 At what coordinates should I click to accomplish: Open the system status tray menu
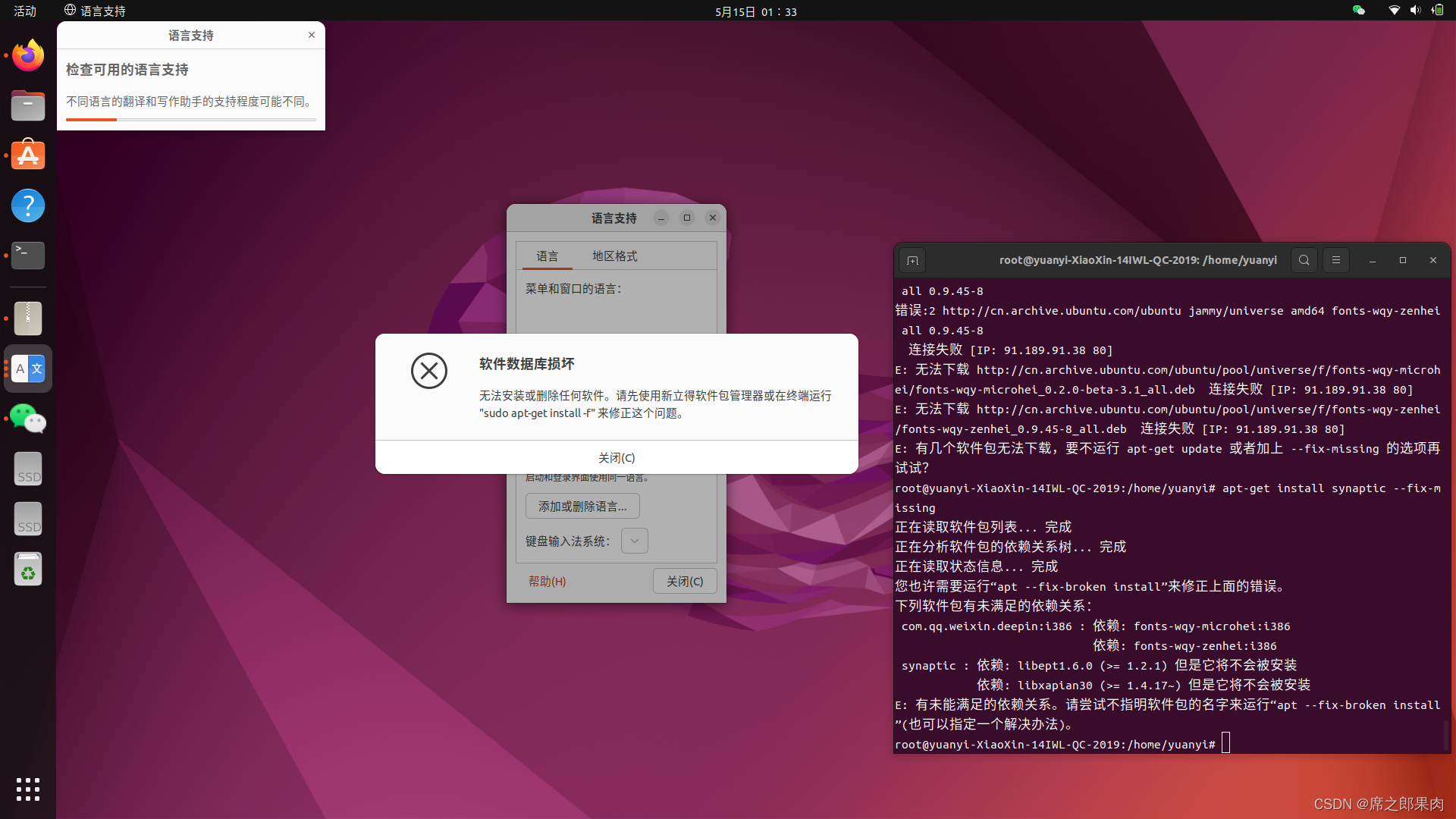1416,11
